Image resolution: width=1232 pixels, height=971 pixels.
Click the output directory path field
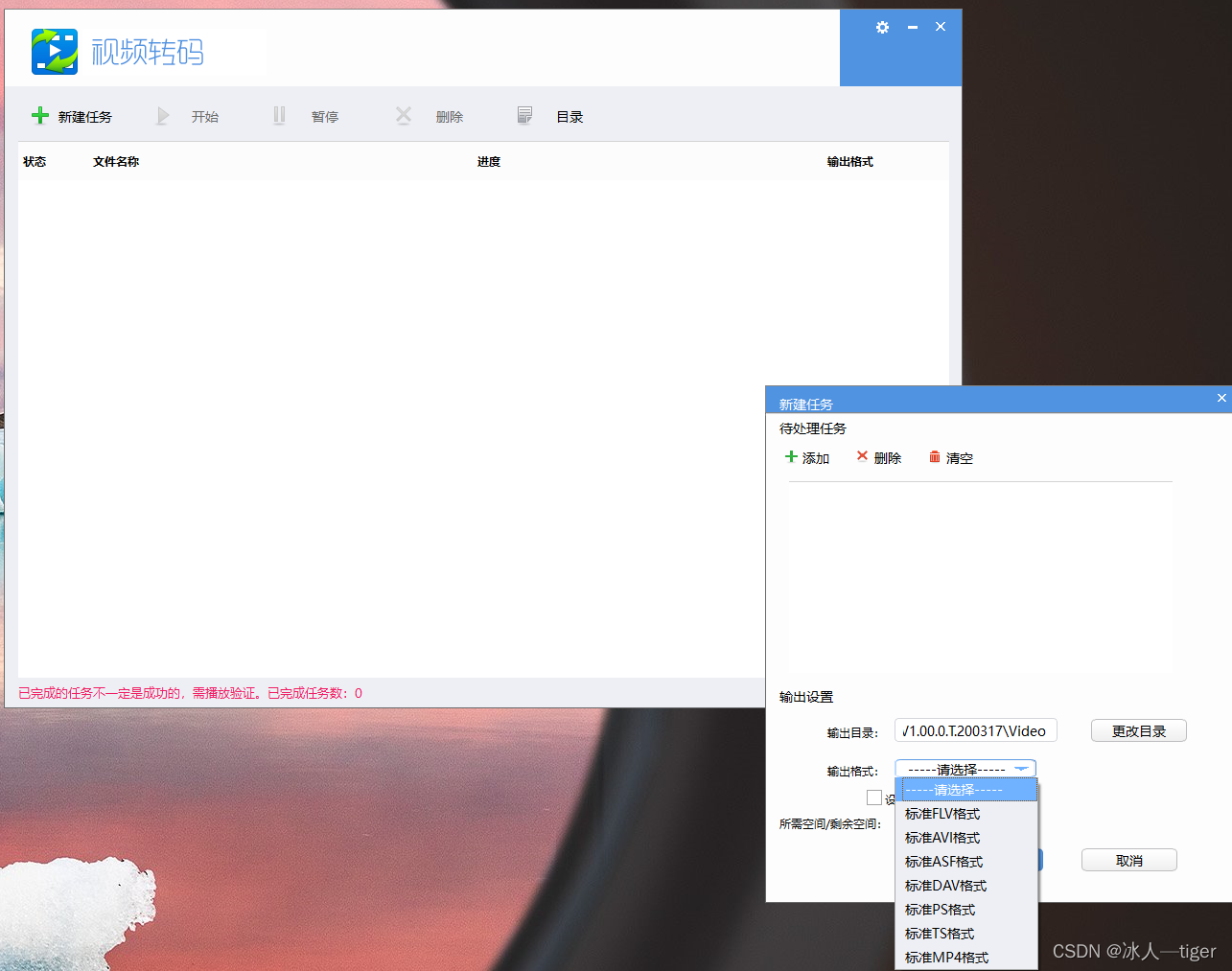point(976,730)
